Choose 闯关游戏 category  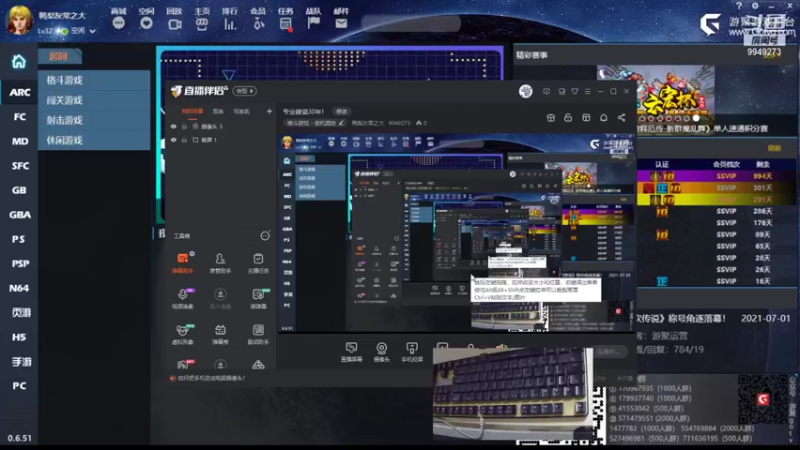(x=94, y=100)
